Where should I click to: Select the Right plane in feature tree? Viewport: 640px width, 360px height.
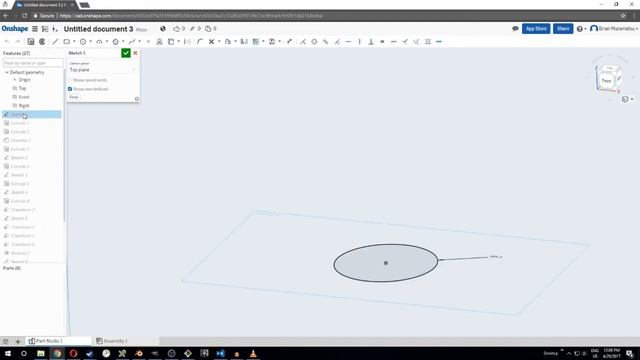click(24, 106)
